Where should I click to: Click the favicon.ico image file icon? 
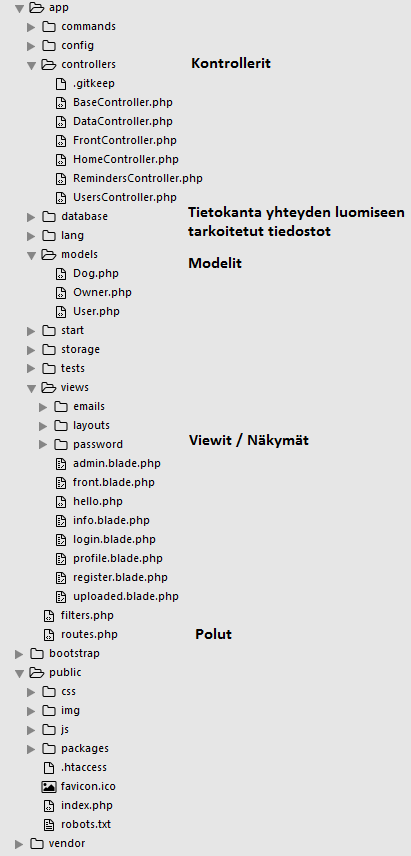click(x=49, y=787)
